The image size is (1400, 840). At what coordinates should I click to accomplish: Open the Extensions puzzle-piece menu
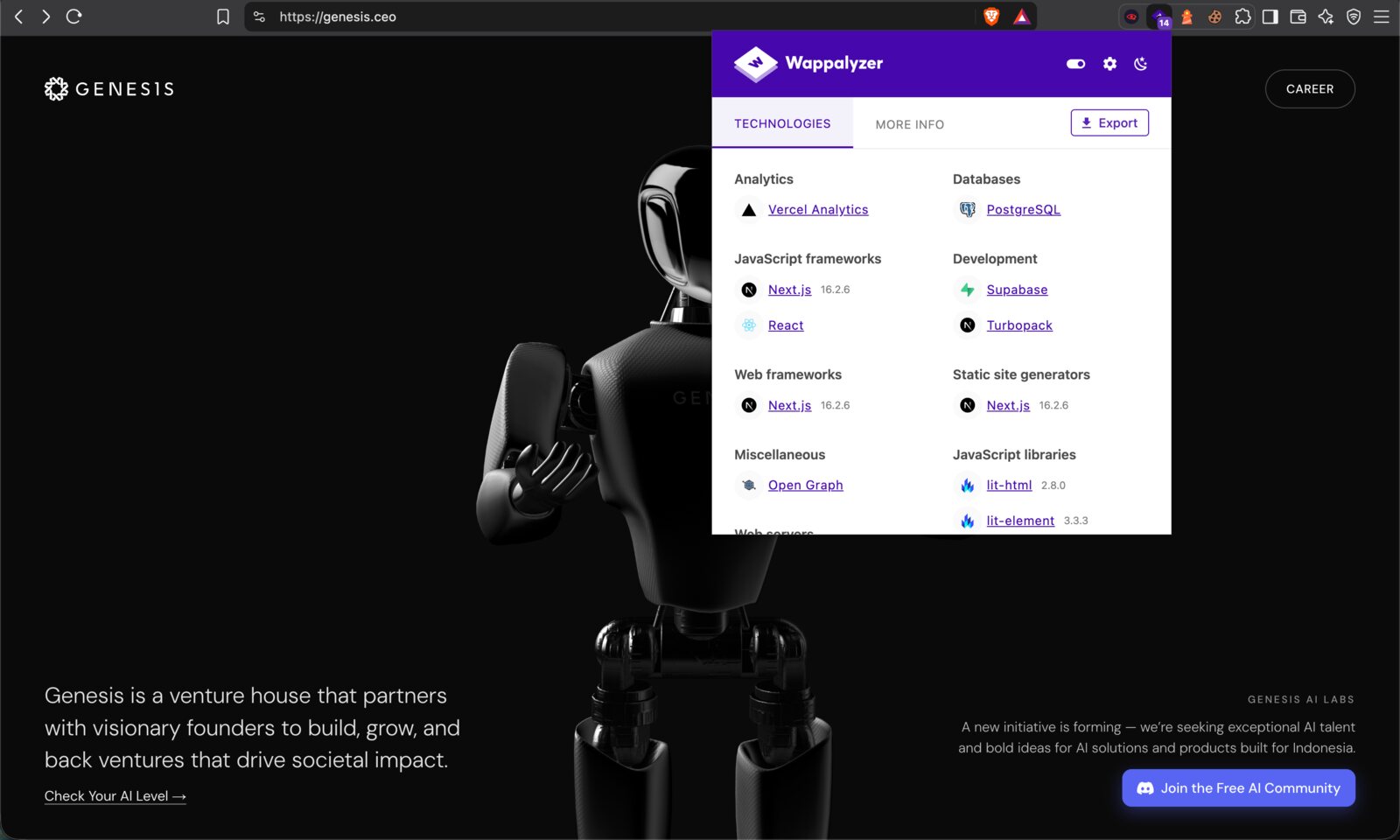[x=1242, y=17]
